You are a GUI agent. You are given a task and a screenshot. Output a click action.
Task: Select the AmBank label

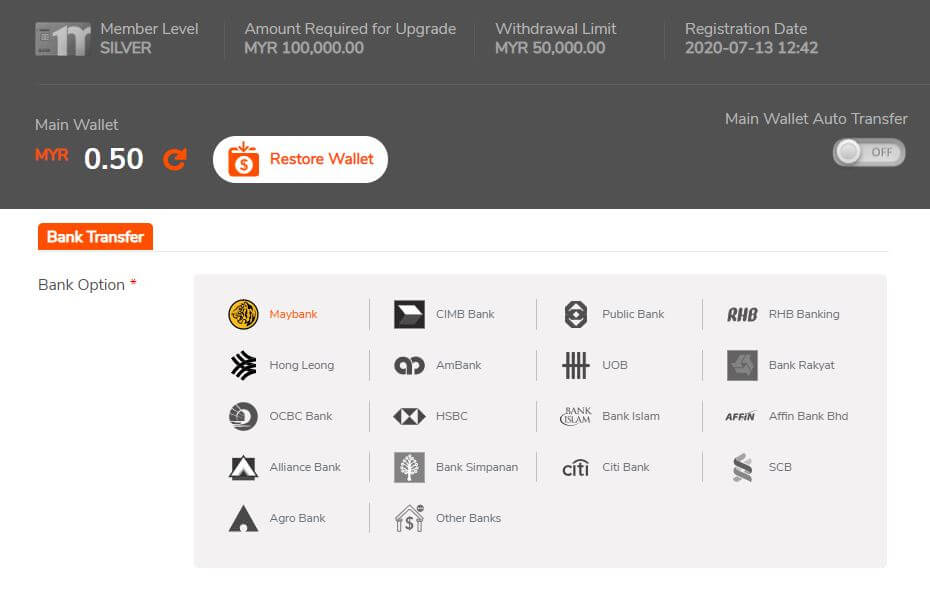pos(458,365)
